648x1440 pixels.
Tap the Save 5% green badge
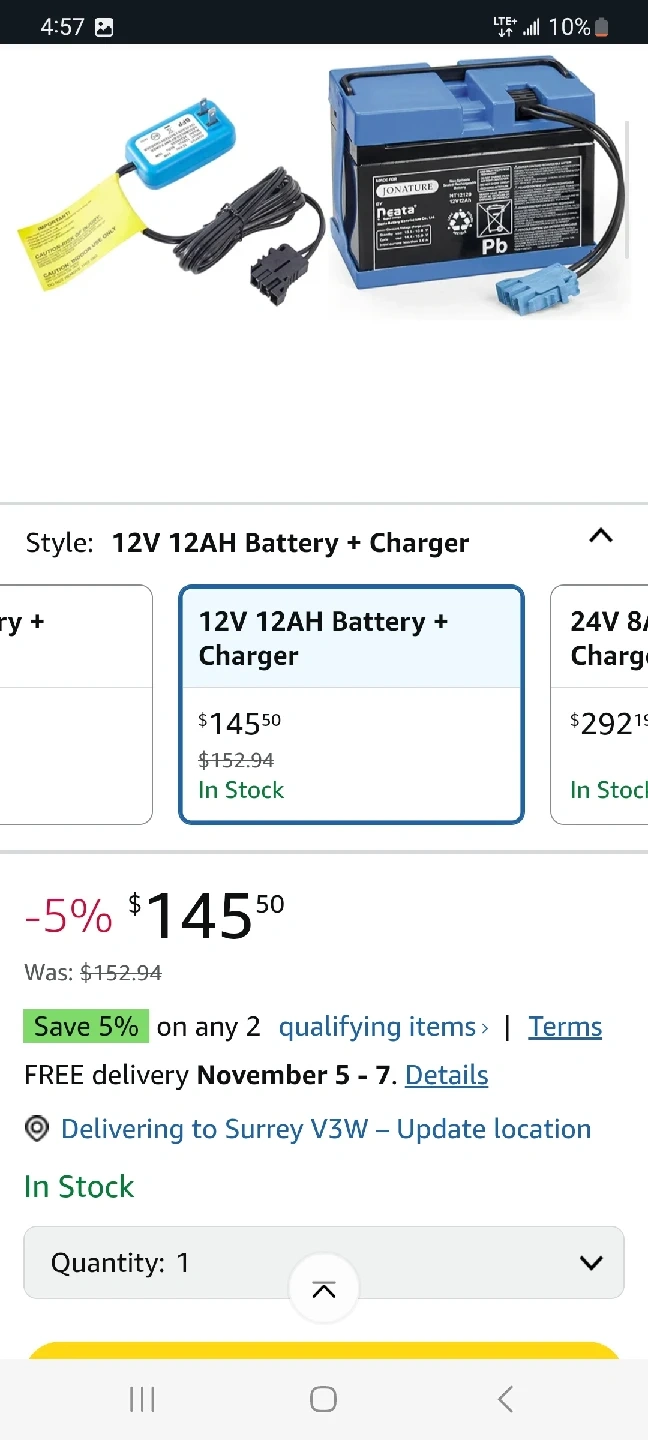click(86, 1027)
